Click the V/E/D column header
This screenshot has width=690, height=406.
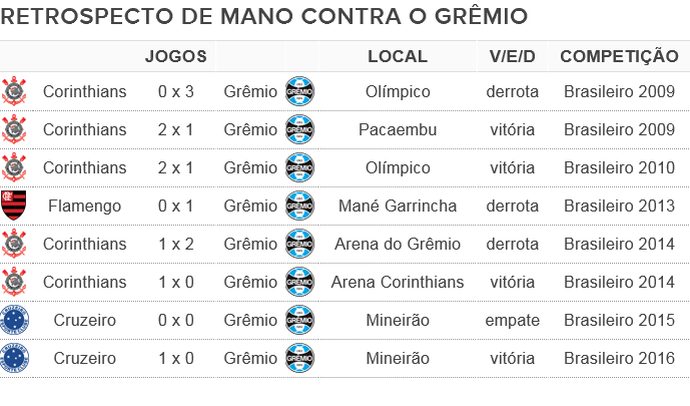pyautogui.click(x=512, y=57)
